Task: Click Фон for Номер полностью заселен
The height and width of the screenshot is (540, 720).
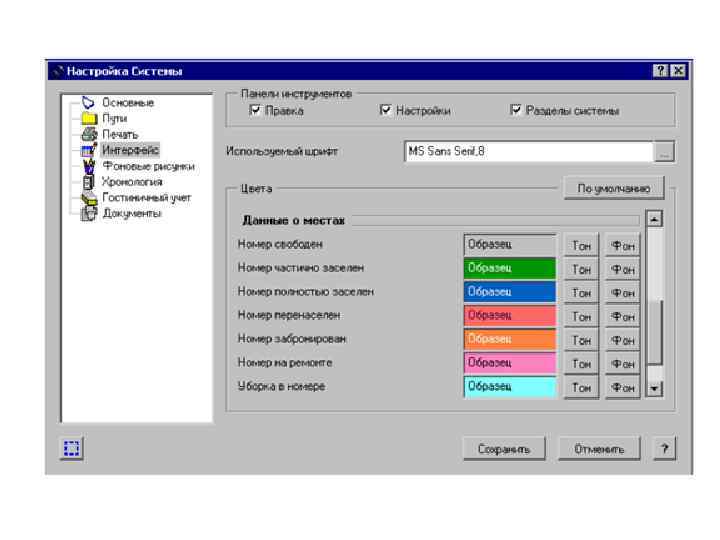Action: point(623,293)
